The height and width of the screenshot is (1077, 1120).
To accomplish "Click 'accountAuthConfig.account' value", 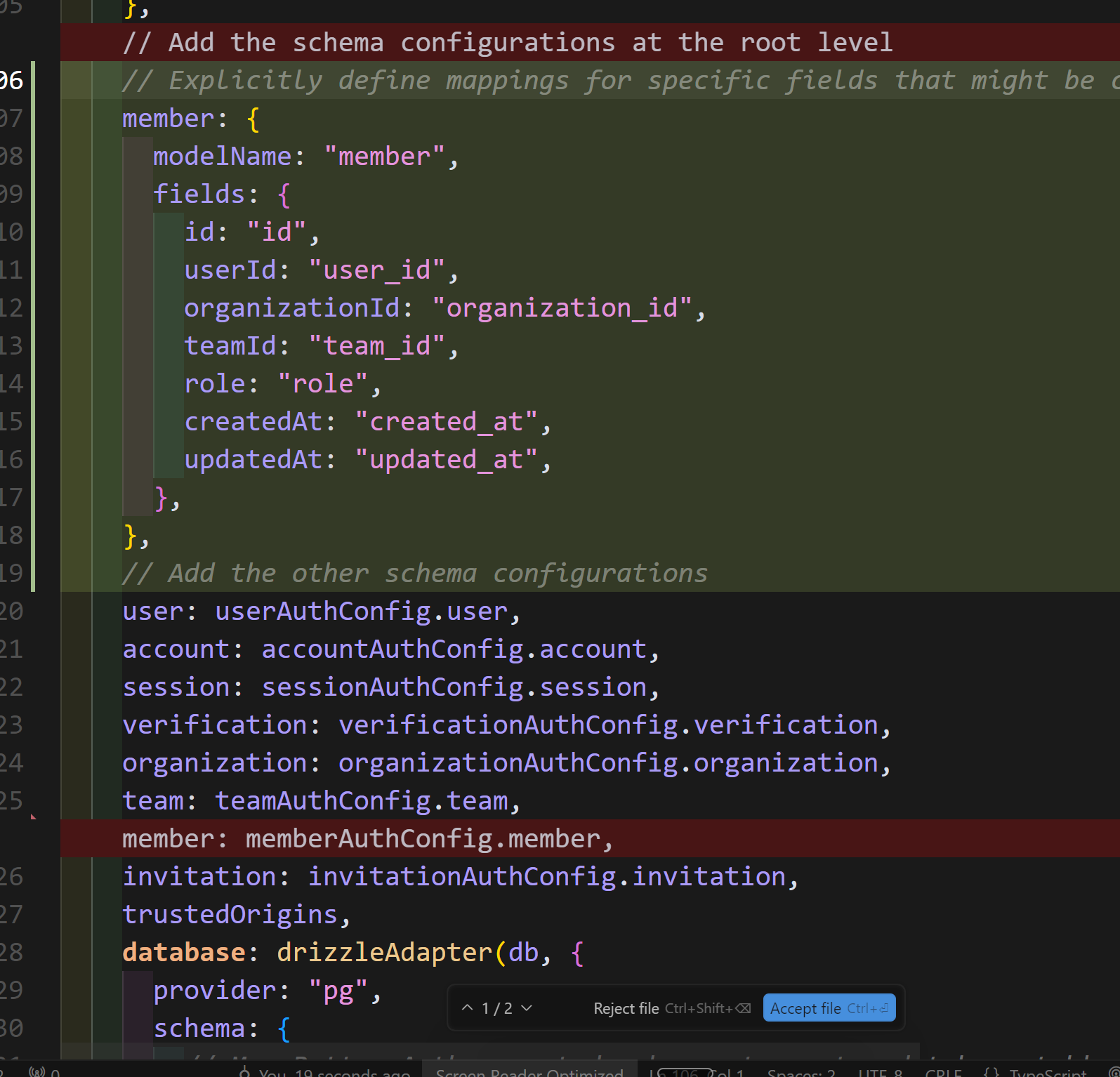I will (x=454, y=649).
